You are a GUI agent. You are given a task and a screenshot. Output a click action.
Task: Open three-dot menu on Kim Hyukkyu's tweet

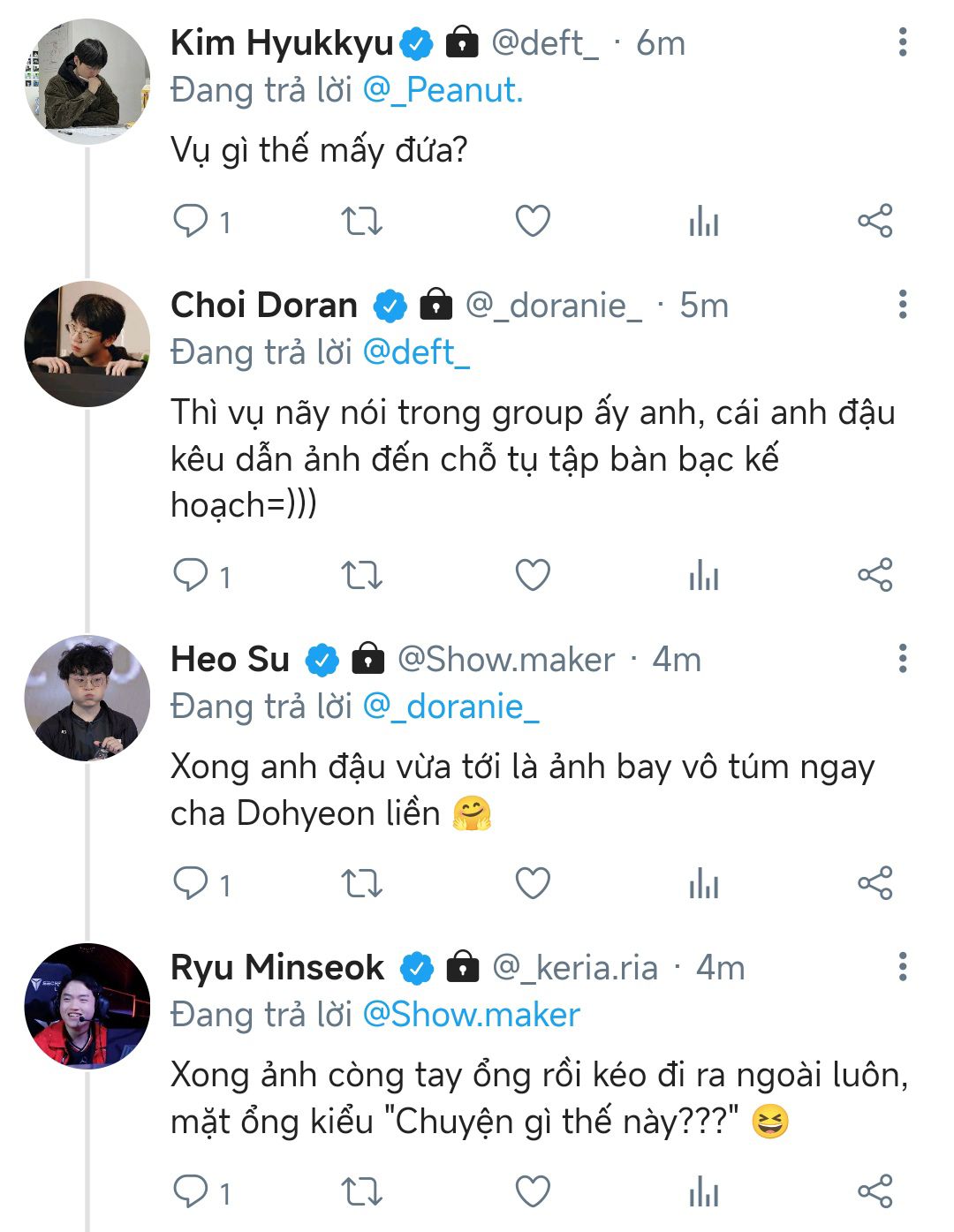903,42
